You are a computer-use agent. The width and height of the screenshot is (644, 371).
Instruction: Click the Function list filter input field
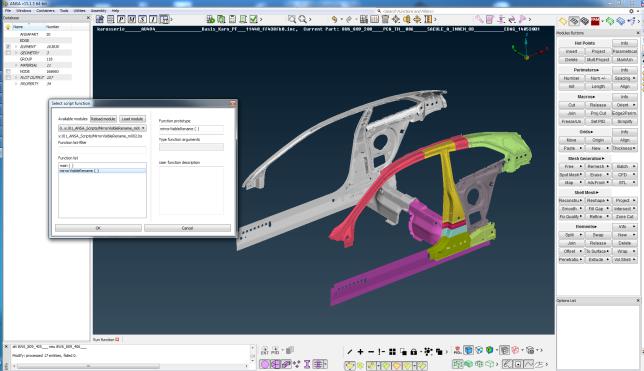[102, 150]
